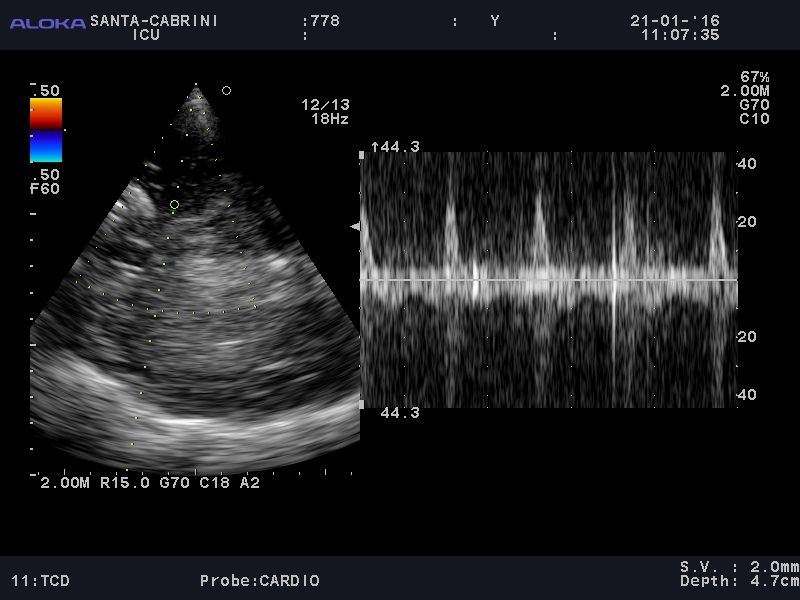Click the ALOKA logo

click(x=47, y=22)
